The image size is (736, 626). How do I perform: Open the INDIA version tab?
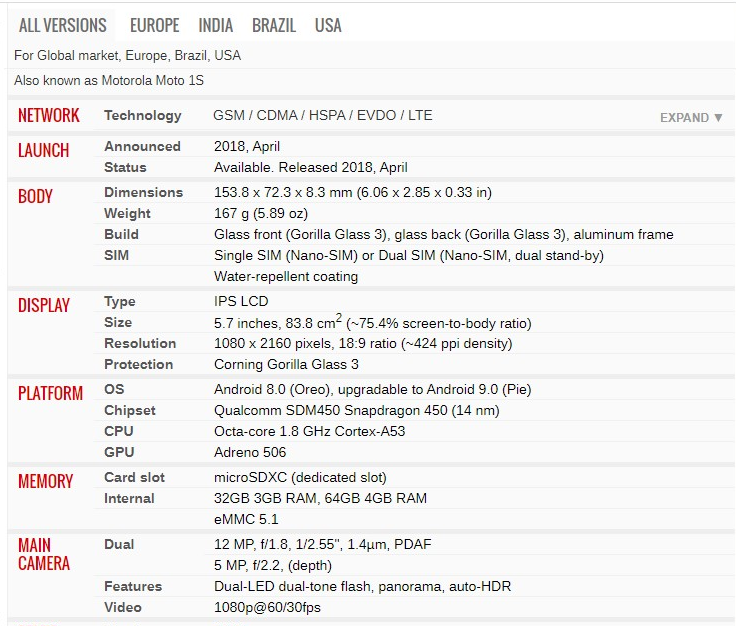[215, 25]
